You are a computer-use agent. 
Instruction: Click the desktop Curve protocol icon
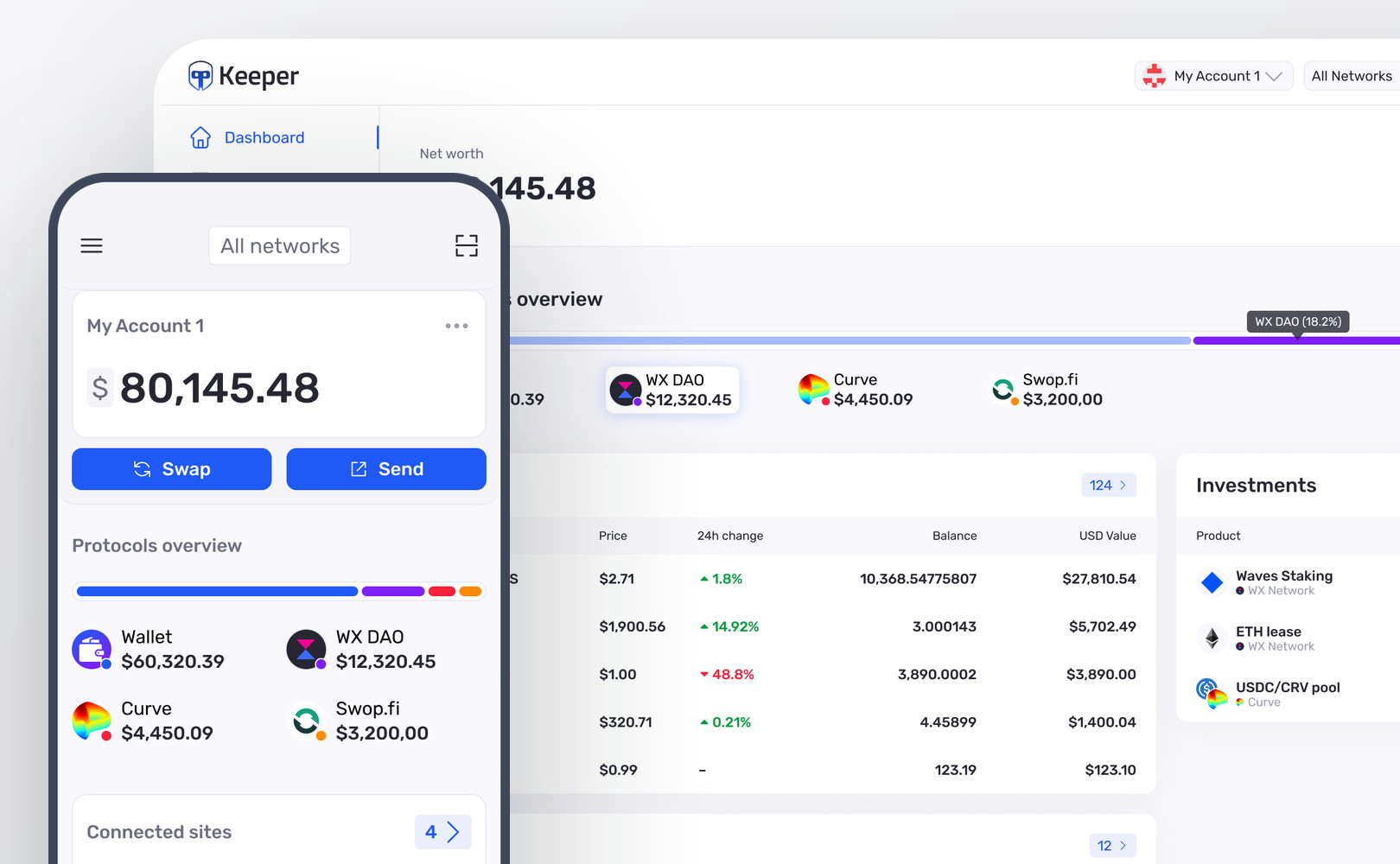[813, 390]
